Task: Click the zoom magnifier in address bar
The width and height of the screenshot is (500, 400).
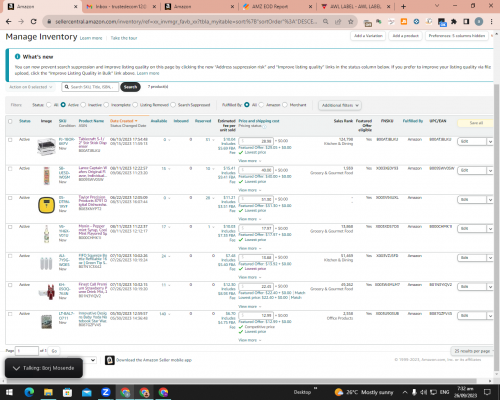Action: tap(326, 22)
